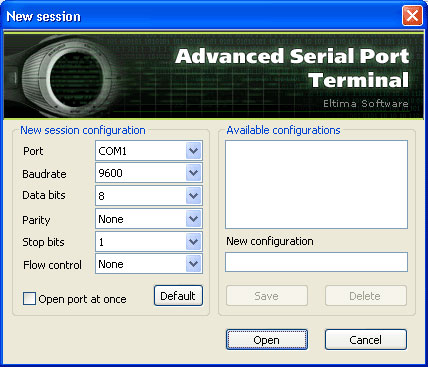
Task: Cancel the New session dialog
Action: tap(366, 340)
